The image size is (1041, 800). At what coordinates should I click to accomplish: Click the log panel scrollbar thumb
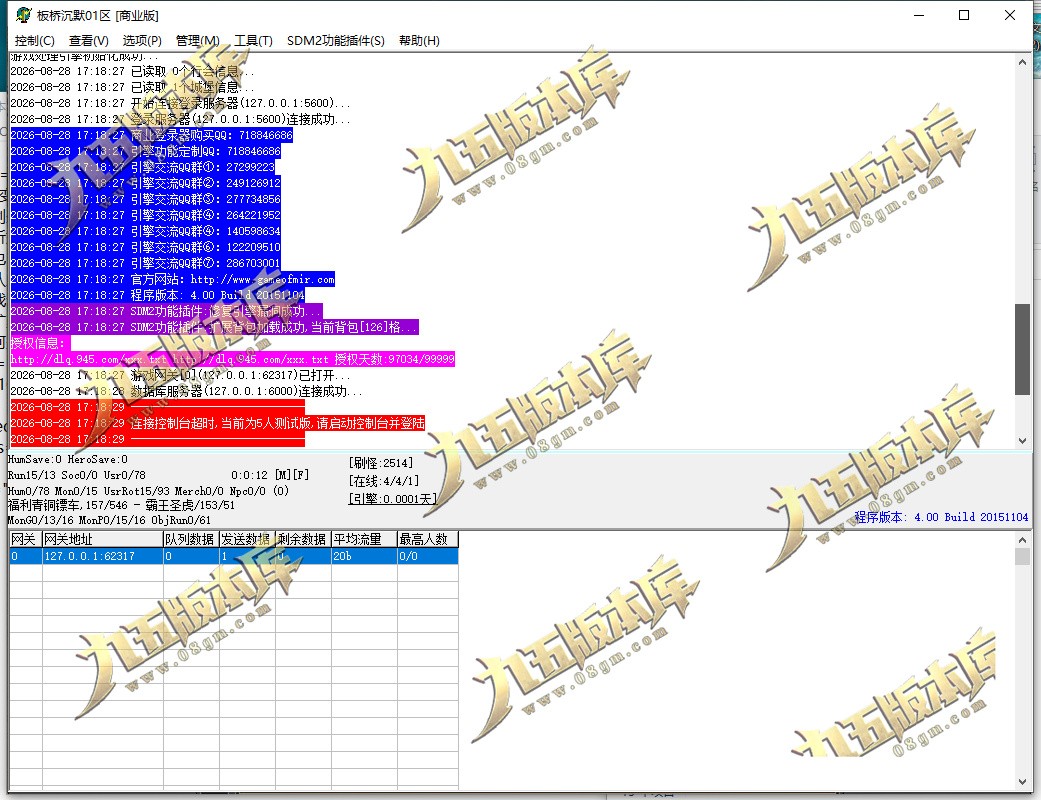pyautogui.click(x=1022, y=349)
